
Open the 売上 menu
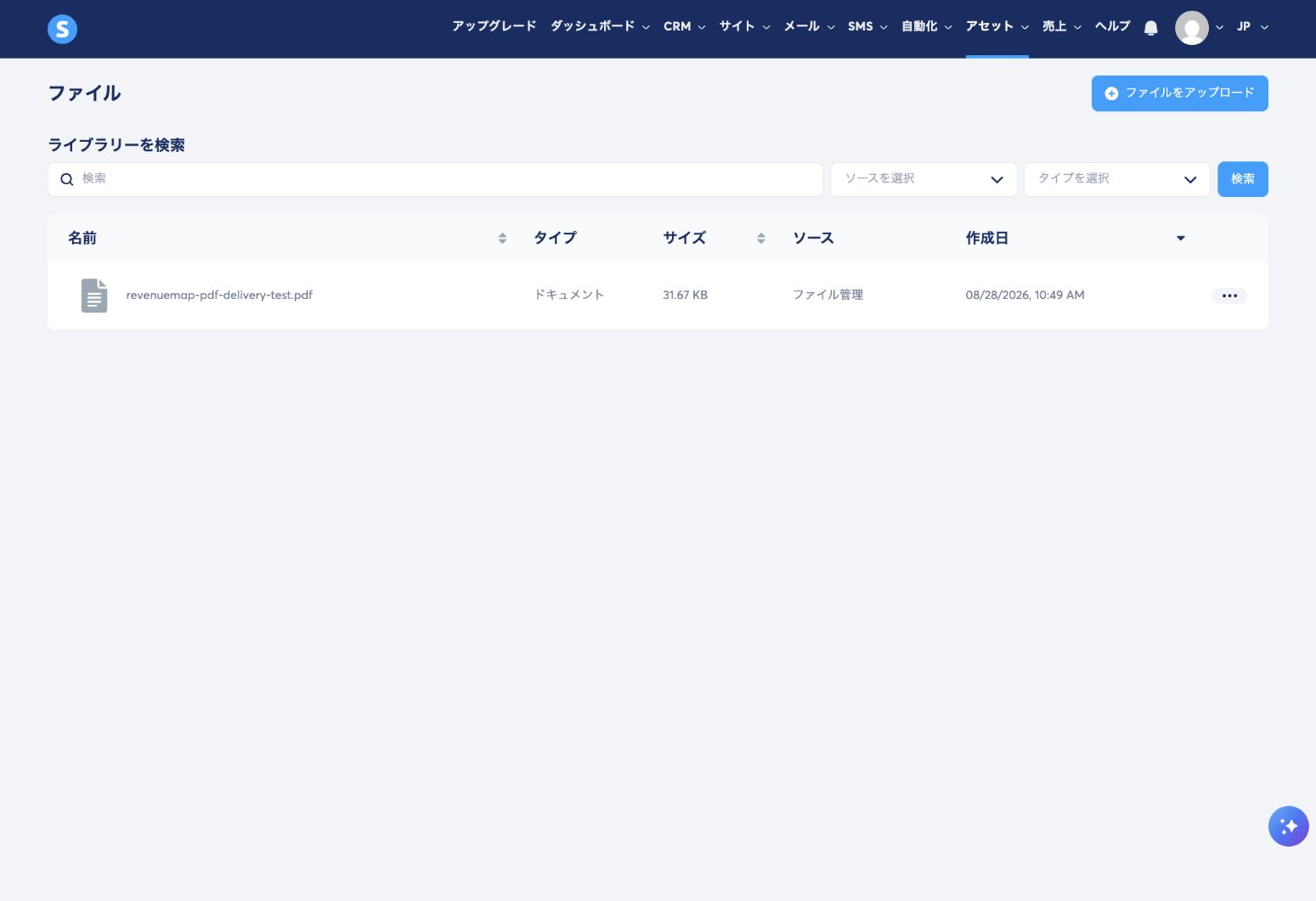pyautogui.click(x=1062, y=26)
